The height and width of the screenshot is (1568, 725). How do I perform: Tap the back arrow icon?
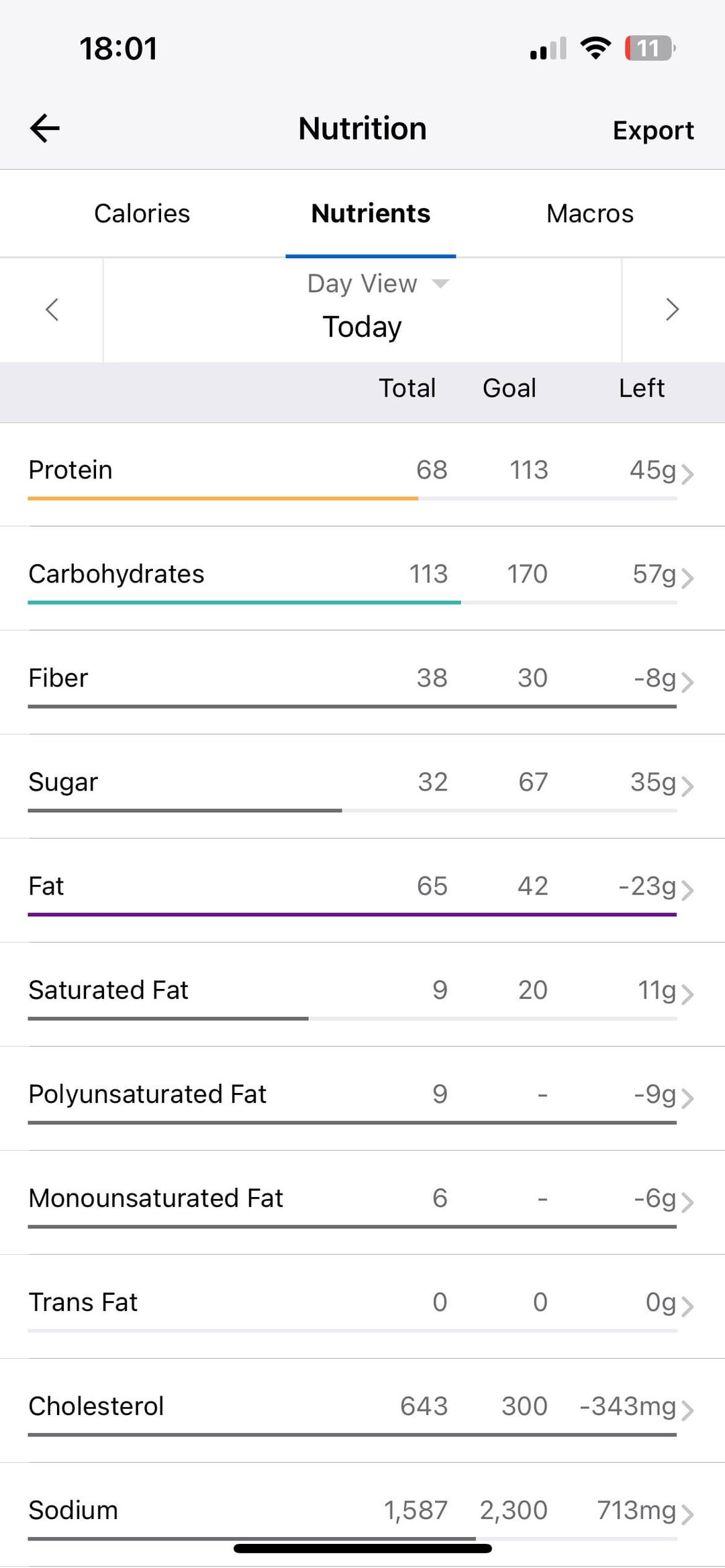click(x=45, y=128)
